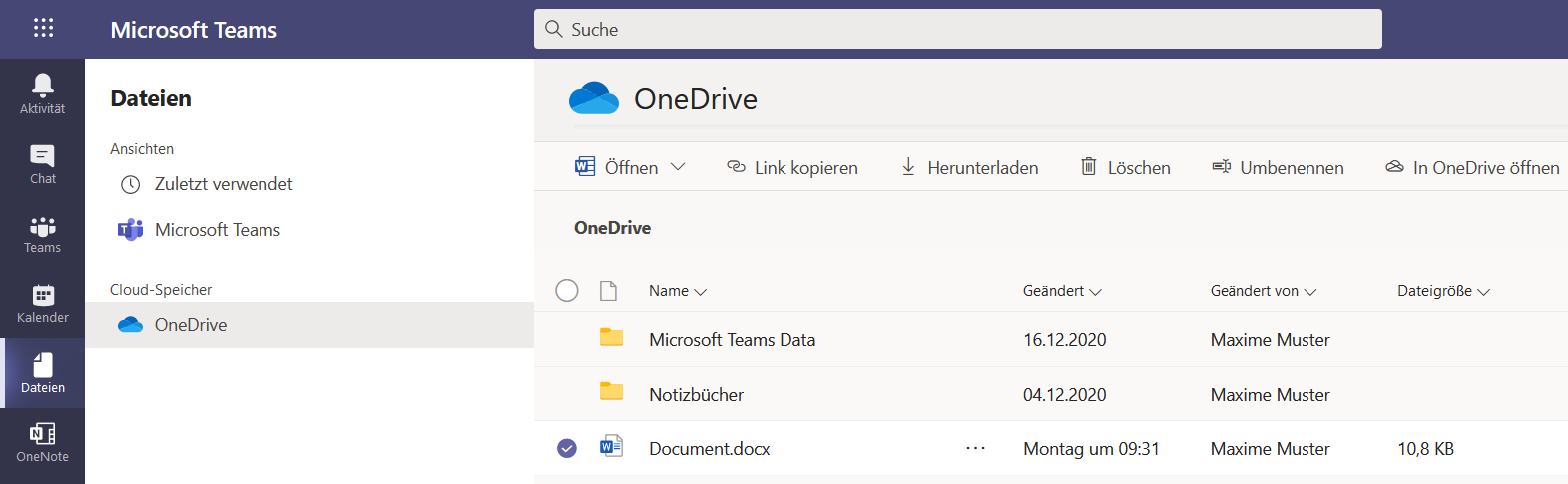Click the Suche search field
The height and width of the screenshot is (484, 1568).
[958, 29]
